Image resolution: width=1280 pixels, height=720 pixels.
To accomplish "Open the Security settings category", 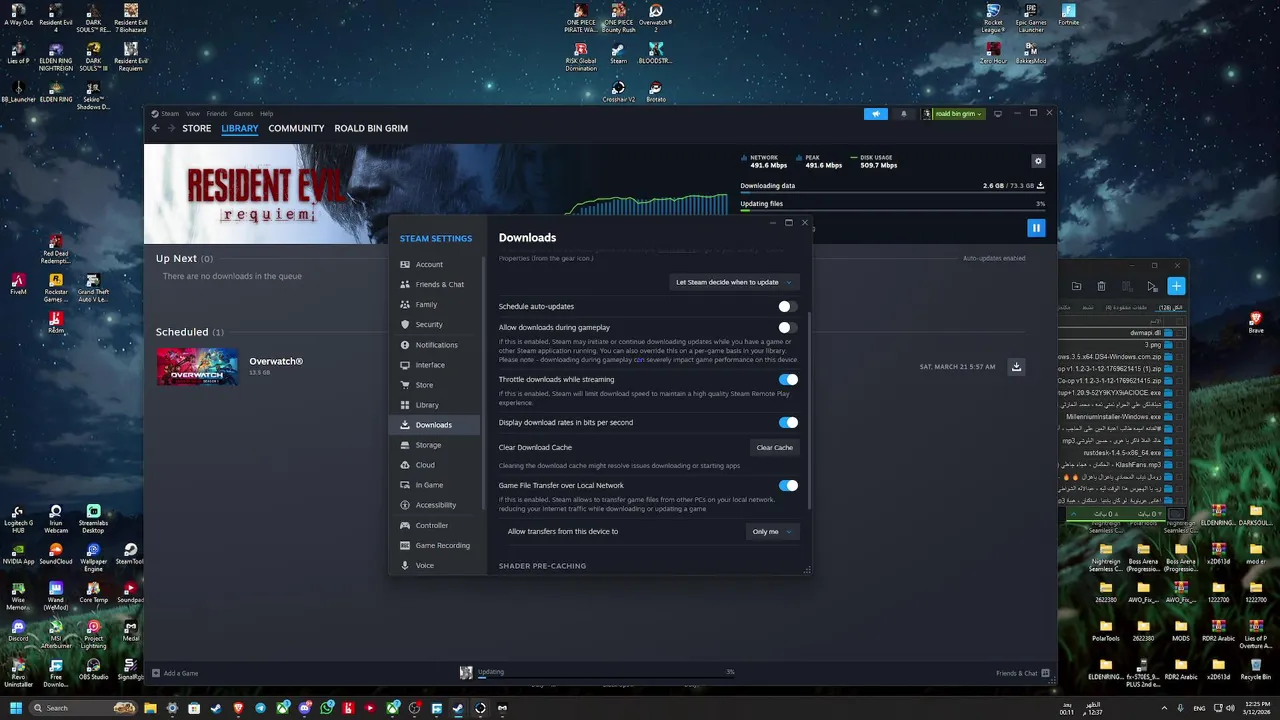I will 434,324.
